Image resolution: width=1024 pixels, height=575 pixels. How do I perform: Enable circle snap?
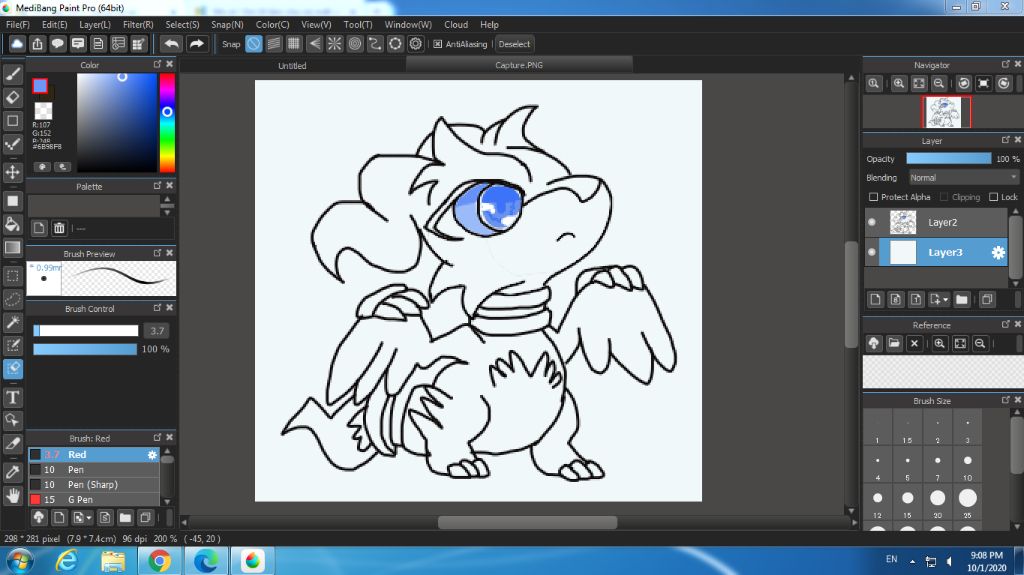coord(355,44)
